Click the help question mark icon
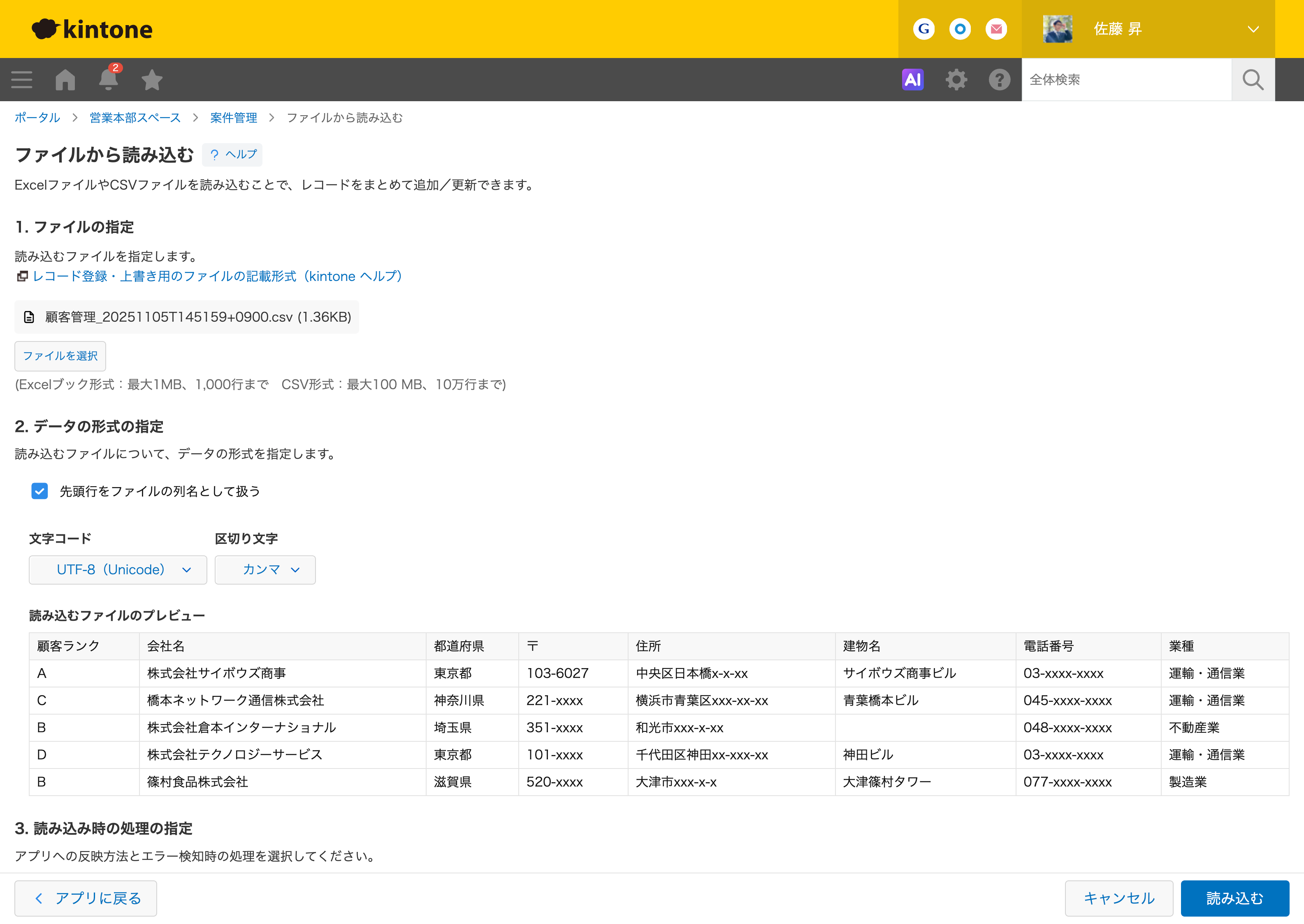The width and height of the screenshot is (1304, 924). [x=999, y=80]
